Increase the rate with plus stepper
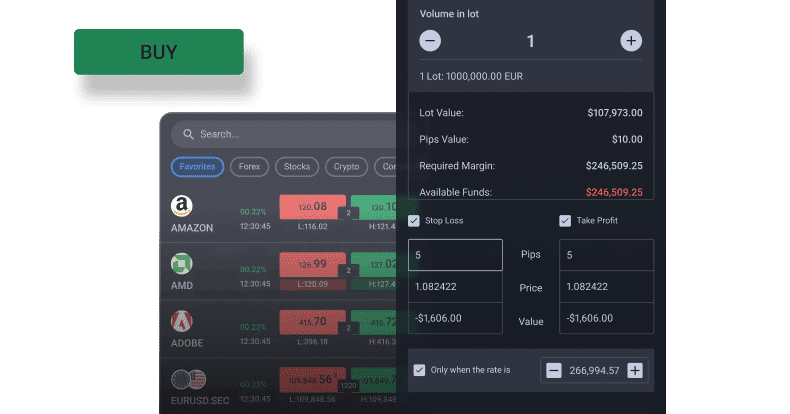The height and width of the screenshot is (414, 790). (x=635, y=371)
